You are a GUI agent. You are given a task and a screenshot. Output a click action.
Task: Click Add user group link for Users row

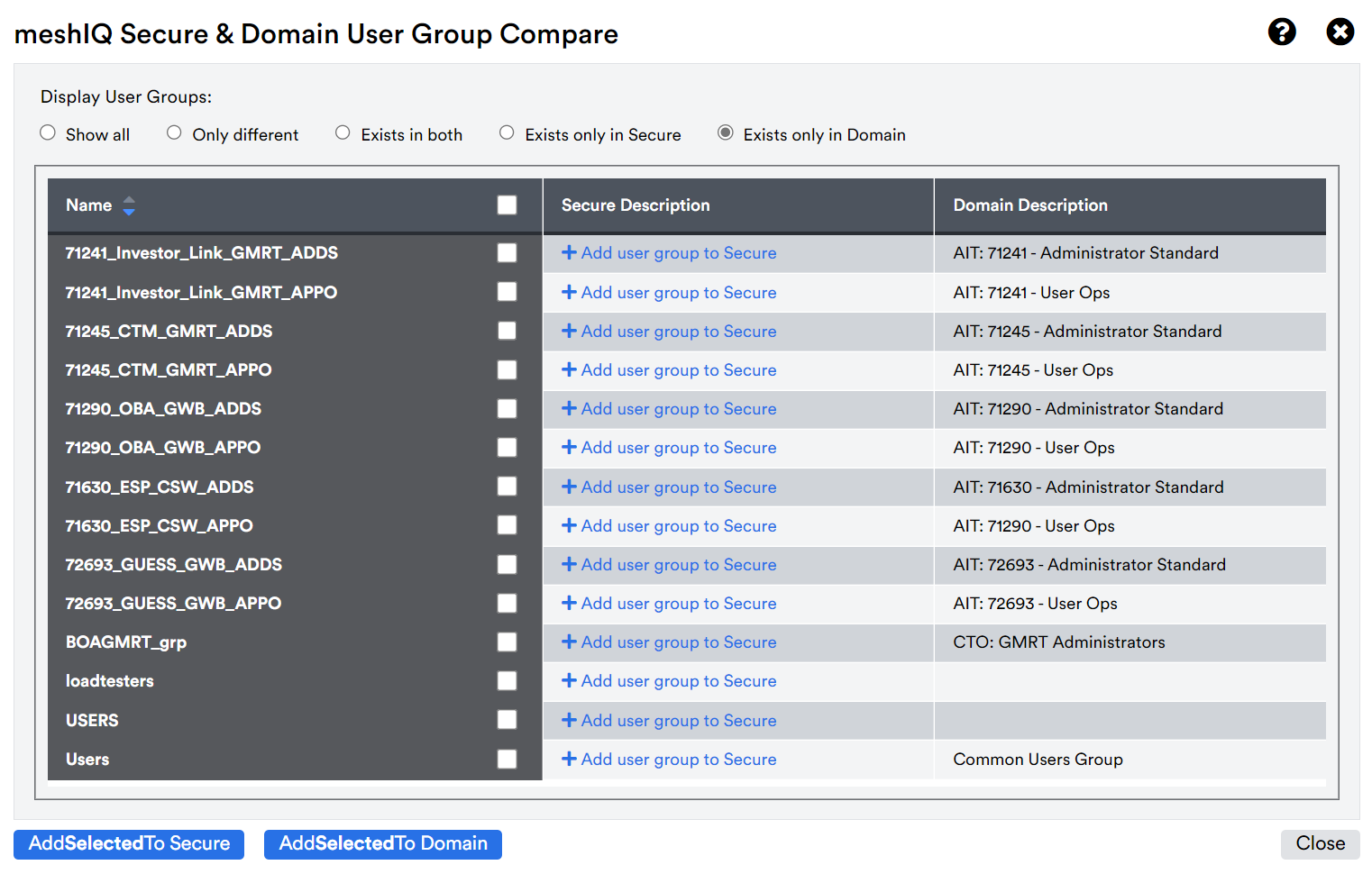[669, 760]
